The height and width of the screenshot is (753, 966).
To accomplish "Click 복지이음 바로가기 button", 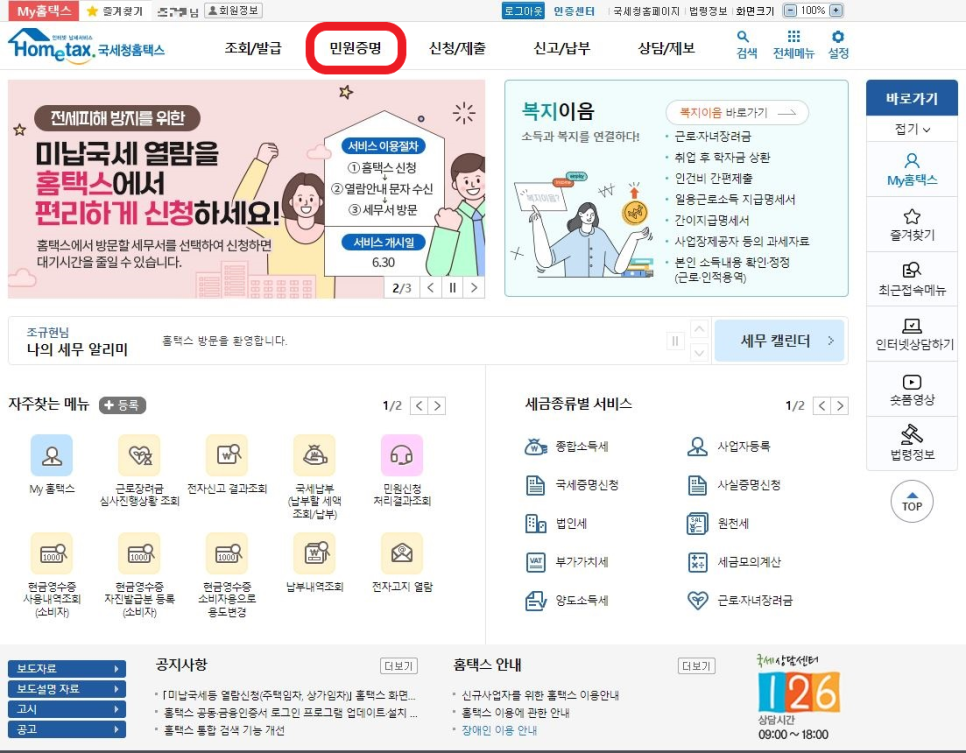I will (x=737, y=112).
